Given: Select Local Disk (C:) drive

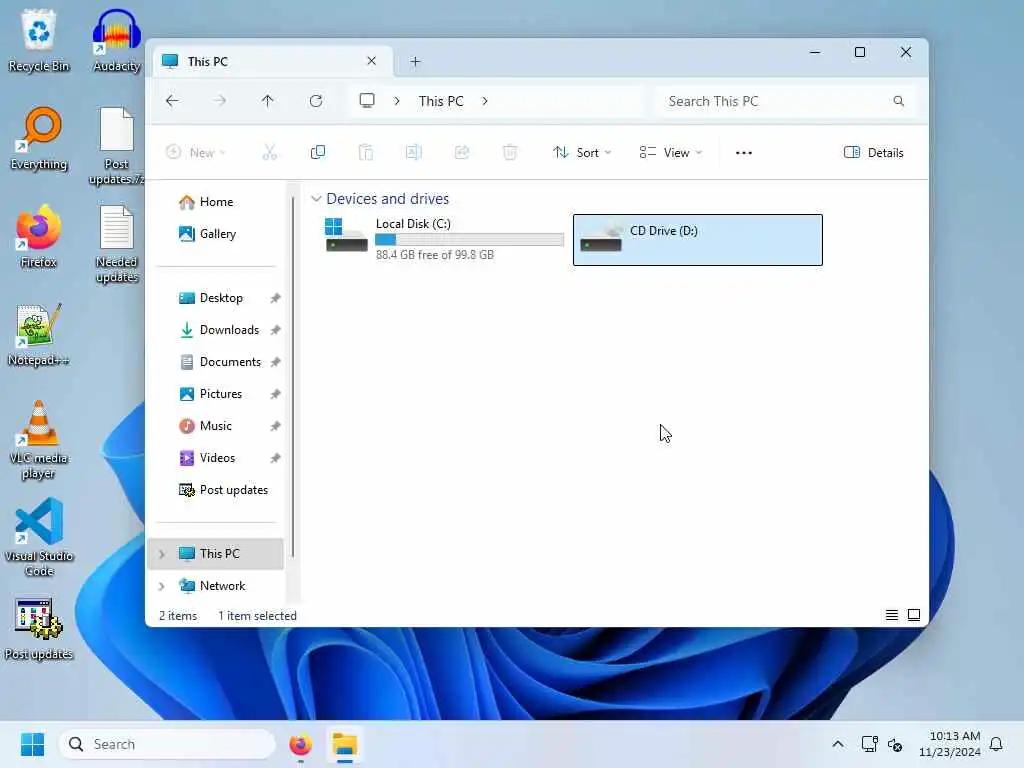Looking at the screenshot, I should point(444,239).
